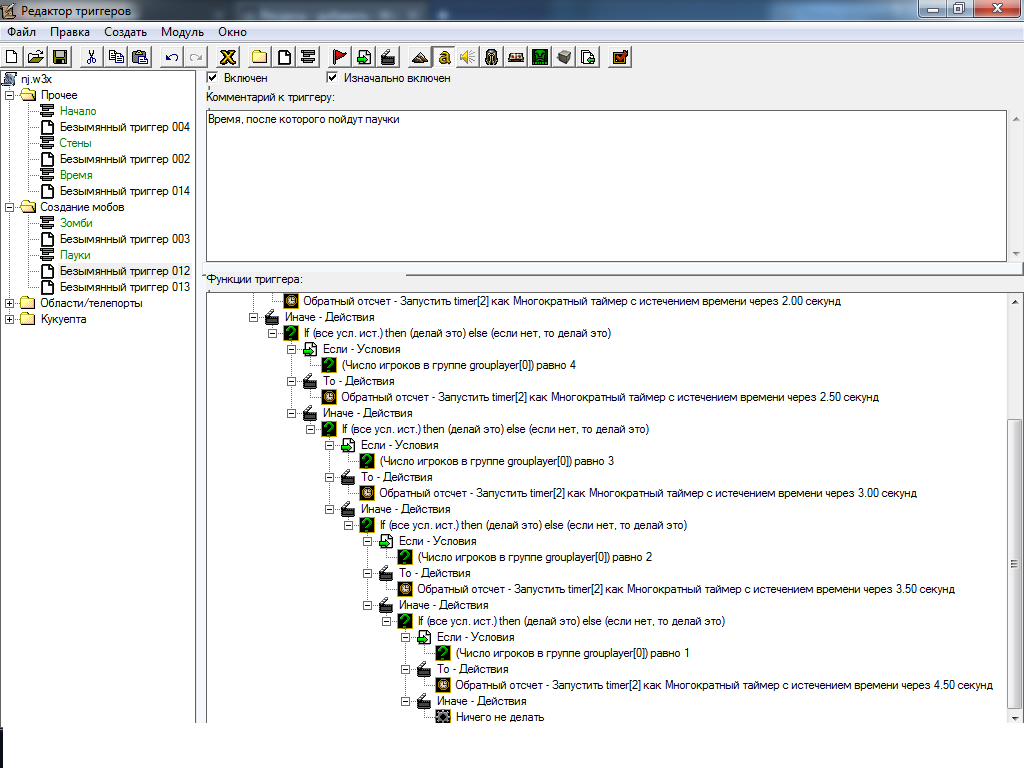The image size is (1024, 768).
Task: Click the New map toolbar icon
Action: coord(12,57)
